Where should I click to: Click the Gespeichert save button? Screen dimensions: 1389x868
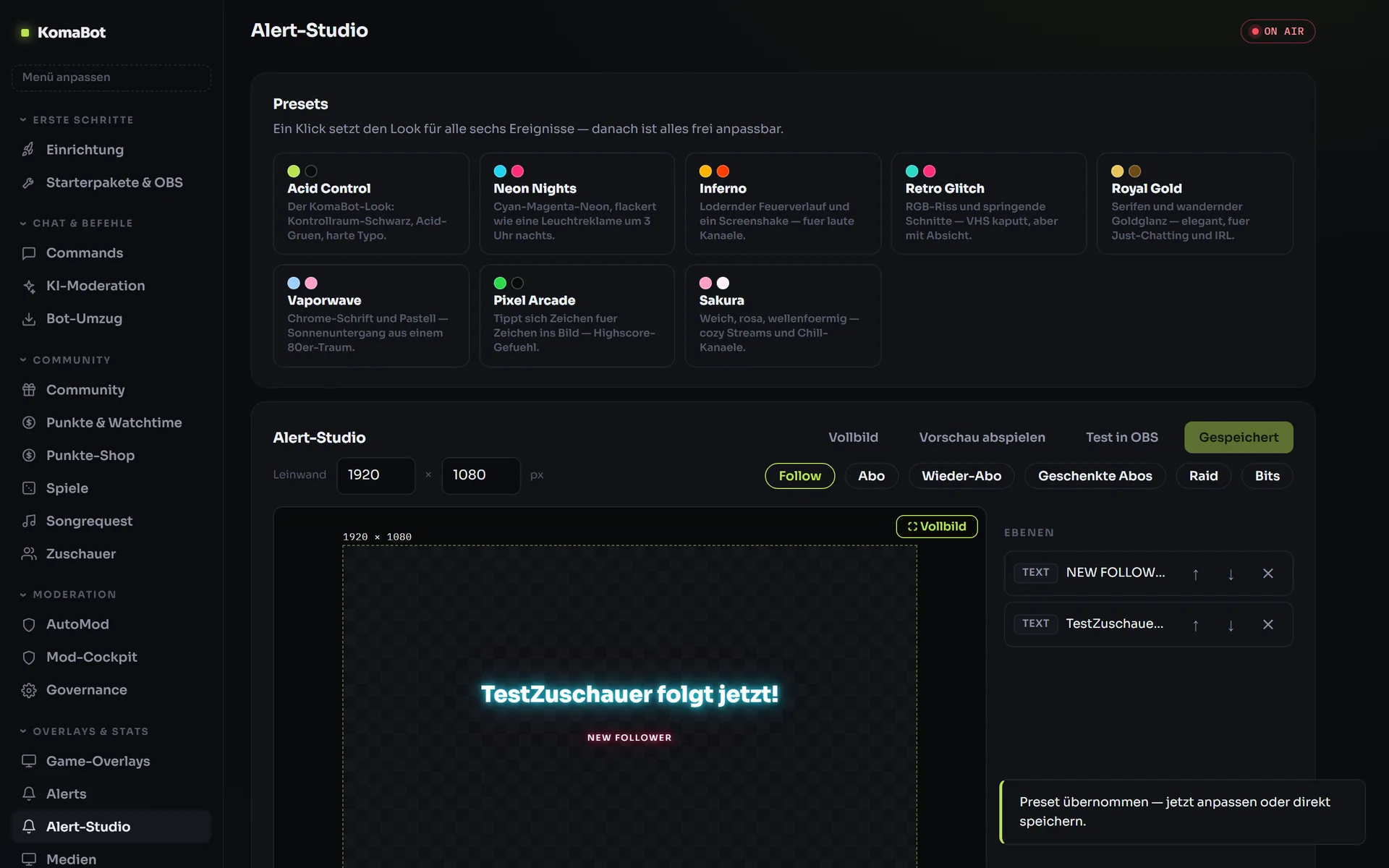pos(1239,438)
